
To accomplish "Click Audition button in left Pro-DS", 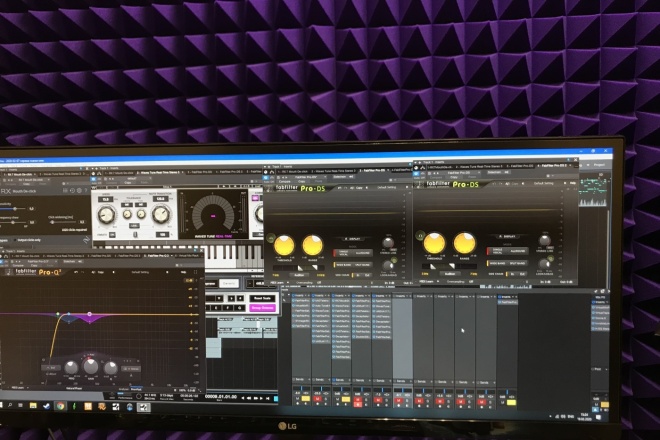I will point(299,275).
